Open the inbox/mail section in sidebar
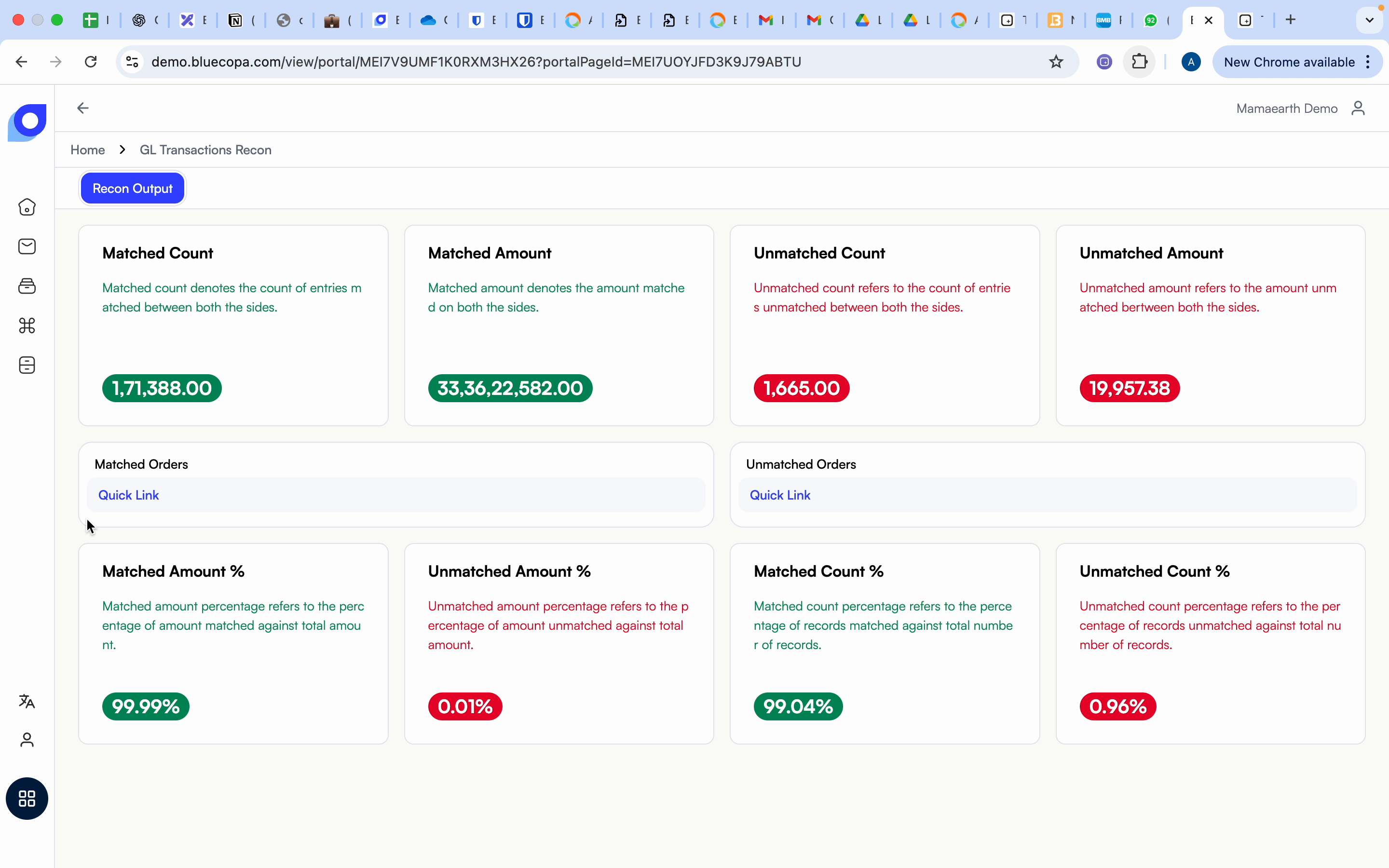Viewport: 1389px width, 868px height. coord(27,246)
